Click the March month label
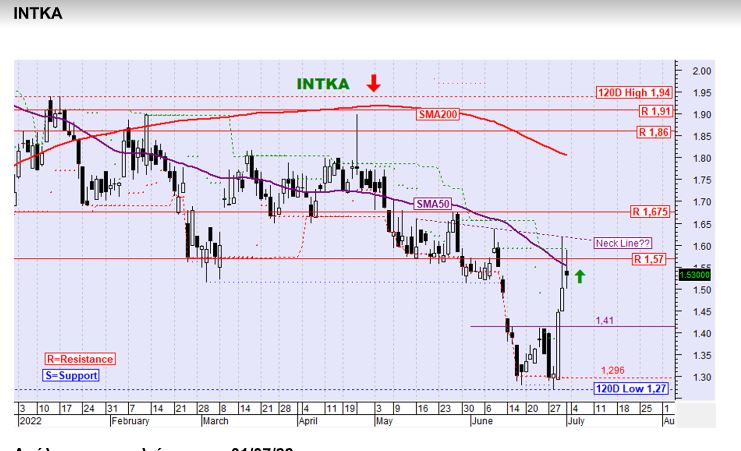 215,421
